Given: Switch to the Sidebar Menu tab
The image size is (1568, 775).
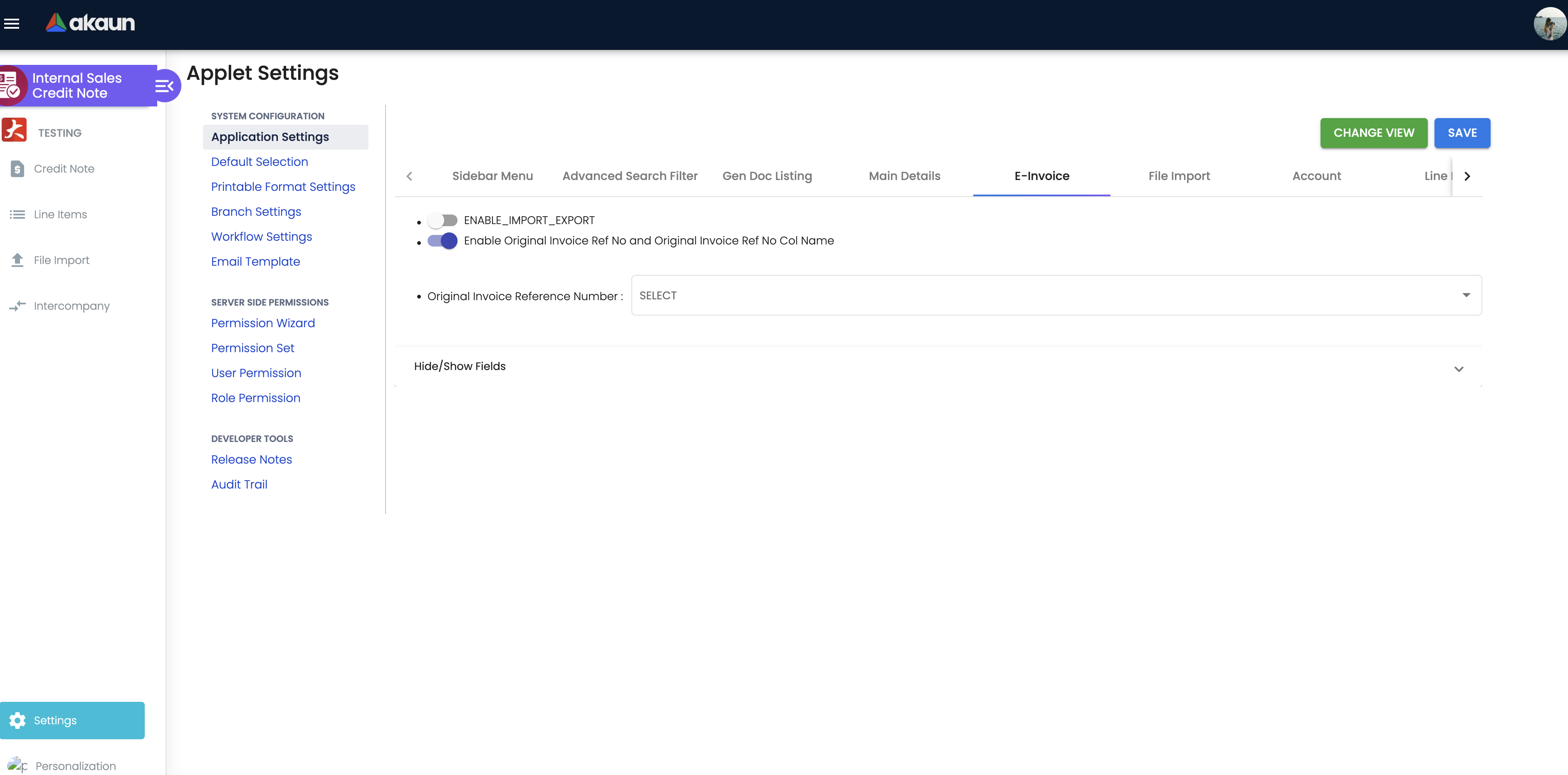Looking at the screenshot, I should pyautogui.click(x=492, y=176).
